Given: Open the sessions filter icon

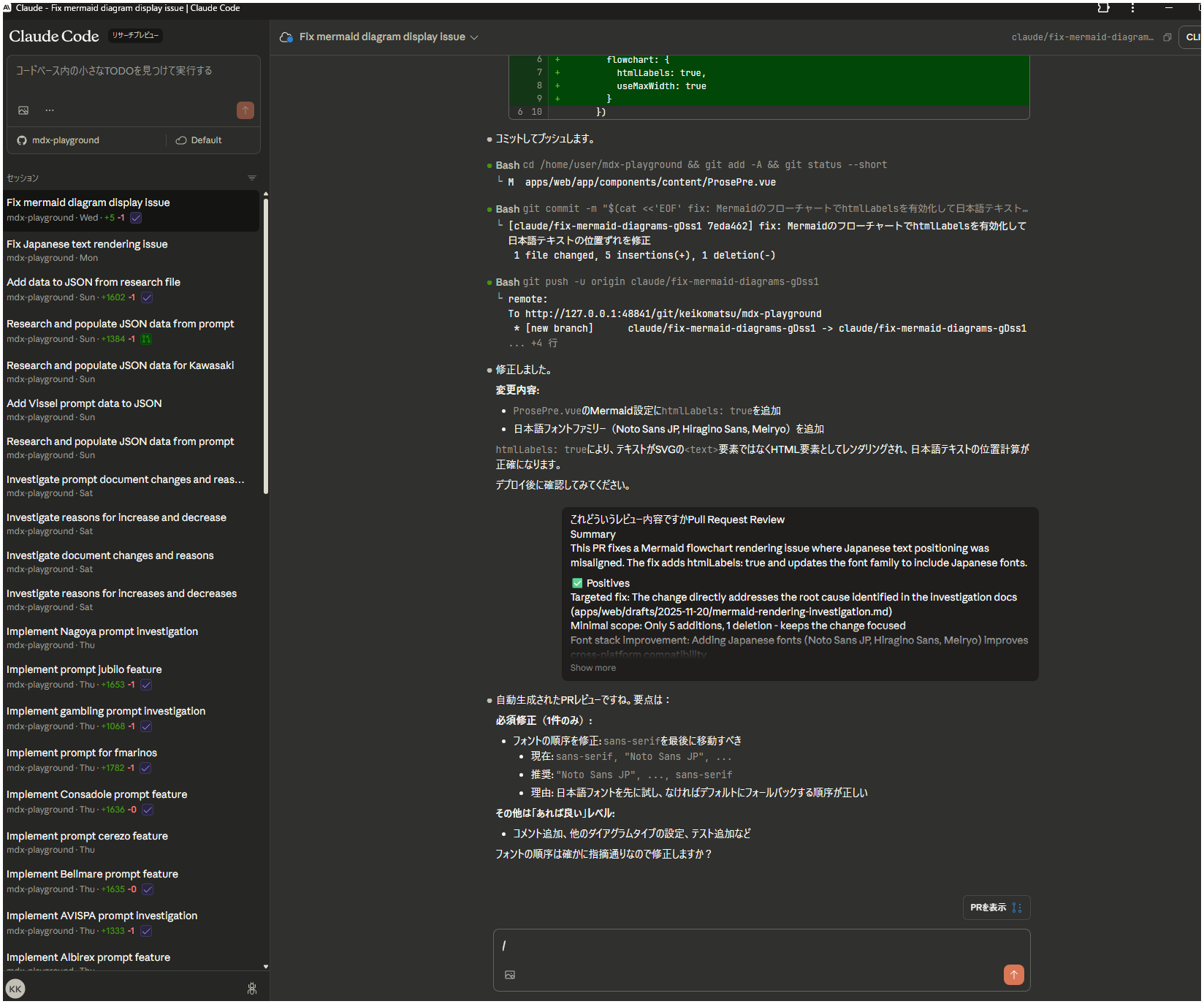Looking at the screenshot, I should tap(252, 178).
